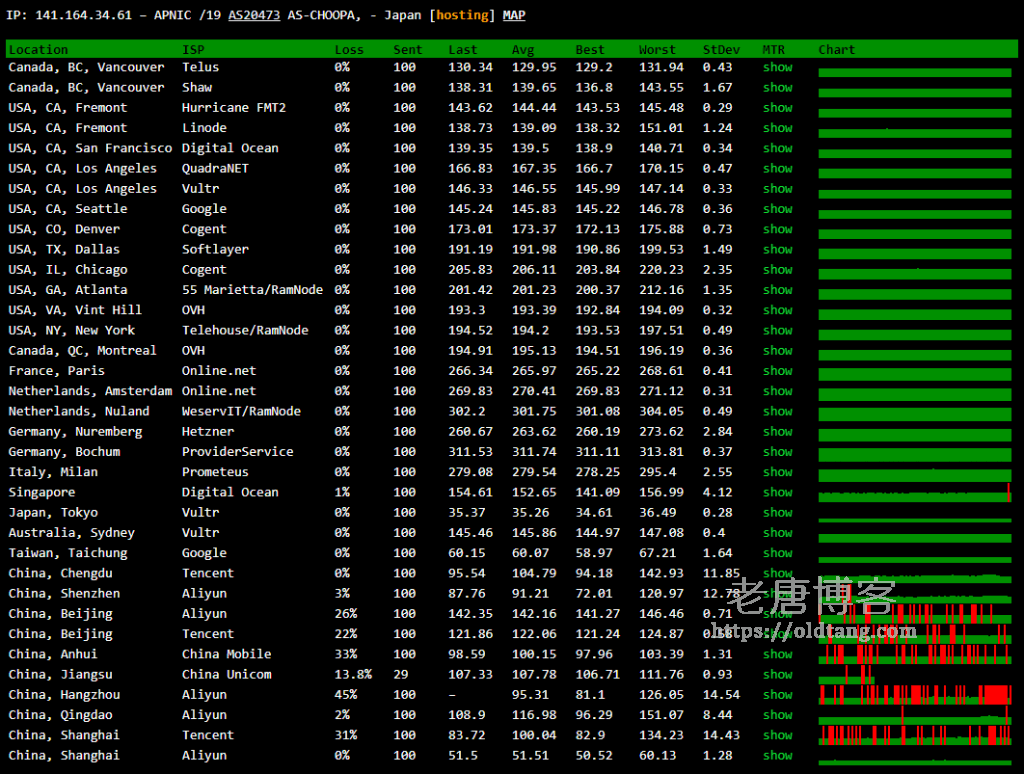Image resolution: width=1024 pixels, height=774 pixels.
Task: Click the StDev column header
Action: pos(721,50)
